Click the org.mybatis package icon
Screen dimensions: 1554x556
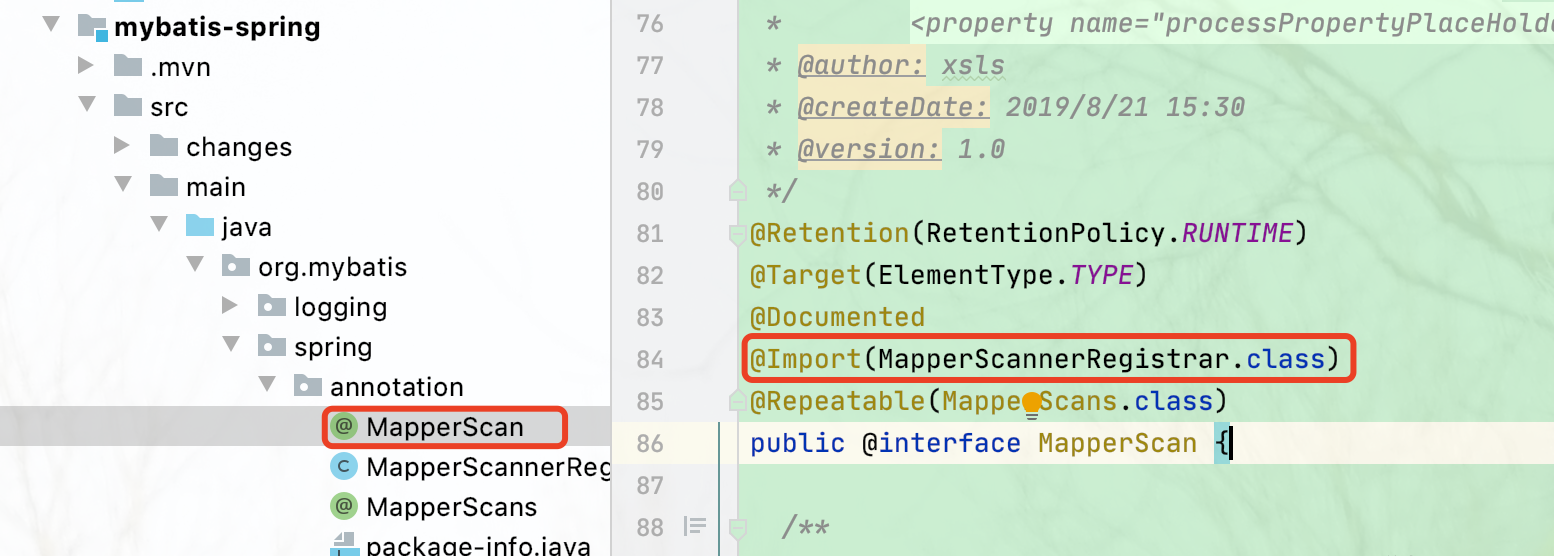click(x=236, y=266)
